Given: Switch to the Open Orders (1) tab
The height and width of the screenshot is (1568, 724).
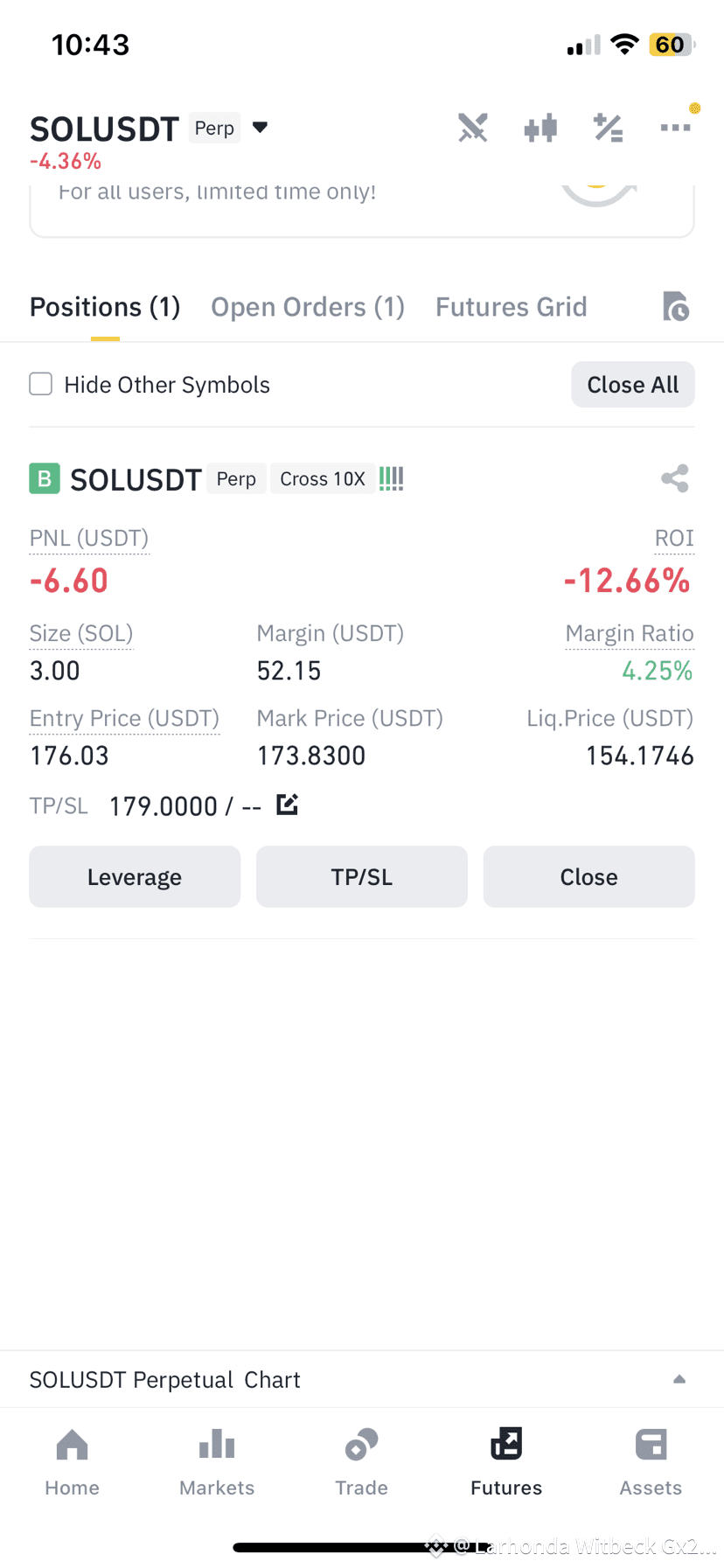Looking at the screenshot, I should (308, 307).
